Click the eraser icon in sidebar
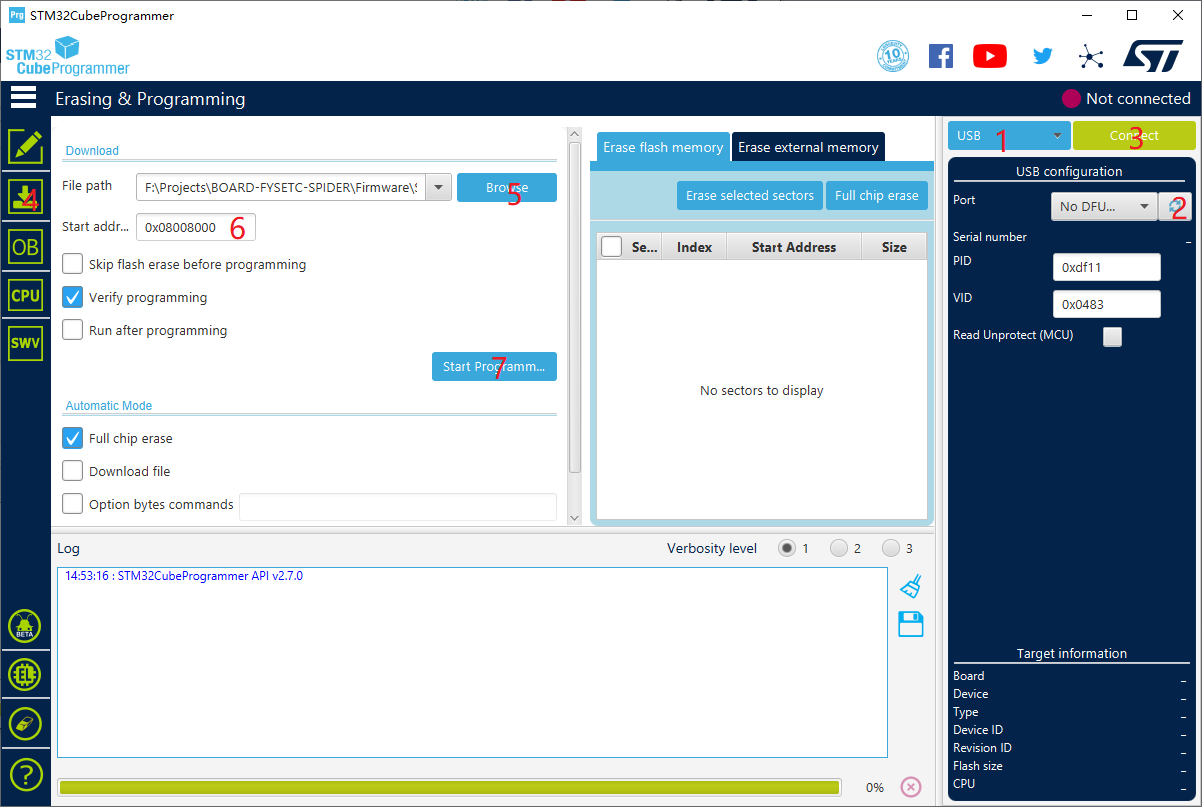The height and width of the screenshot is (807, 1202). pyautogui.click(x=25, y=724)
